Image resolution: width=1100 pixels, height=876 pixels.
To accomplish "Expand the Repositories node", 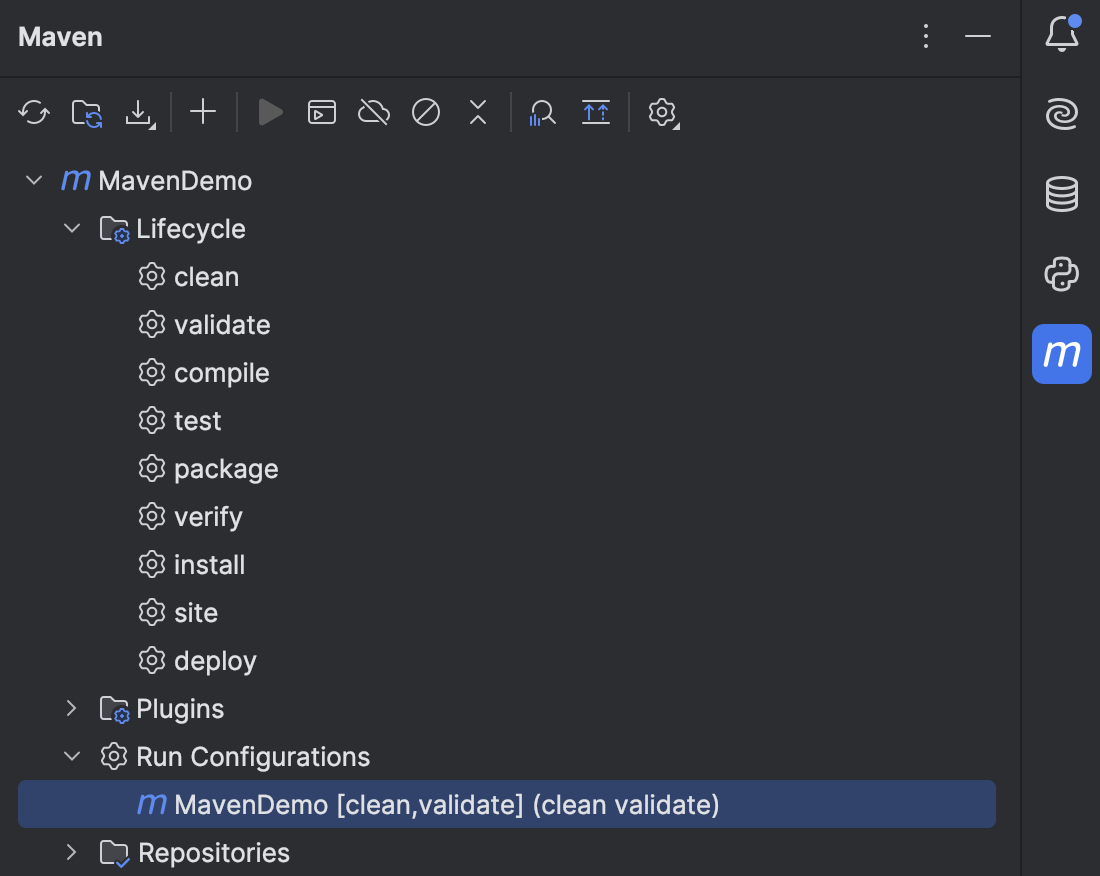I will coord(71,852).
